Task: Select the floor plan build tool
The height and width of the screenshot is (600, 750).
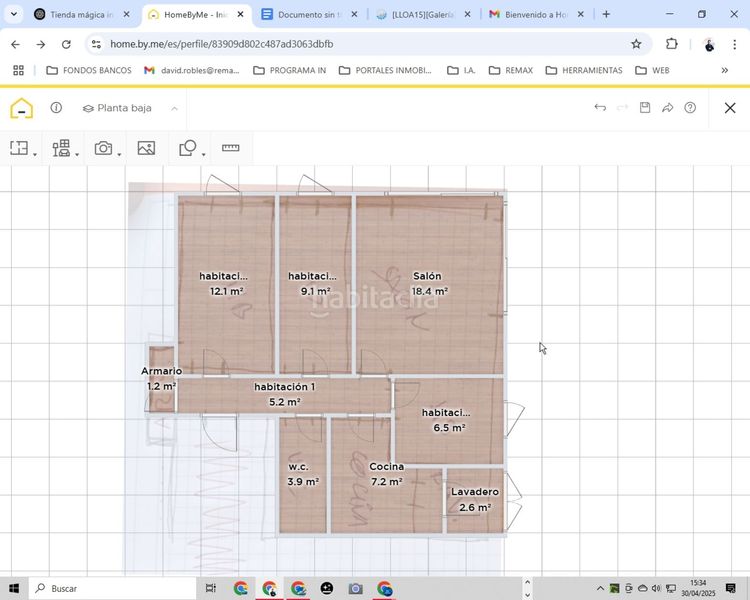Action: [19, 148]
